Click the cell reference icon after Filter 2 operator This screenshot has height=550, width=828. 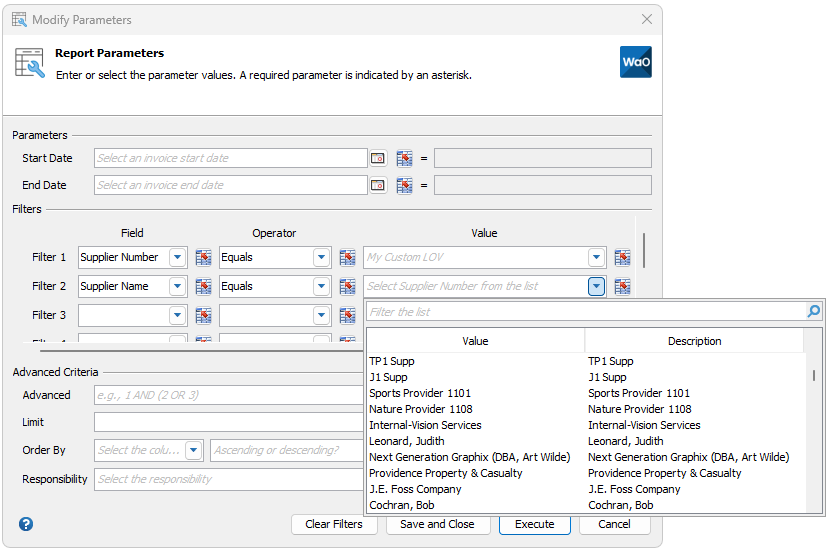point(347,286)
